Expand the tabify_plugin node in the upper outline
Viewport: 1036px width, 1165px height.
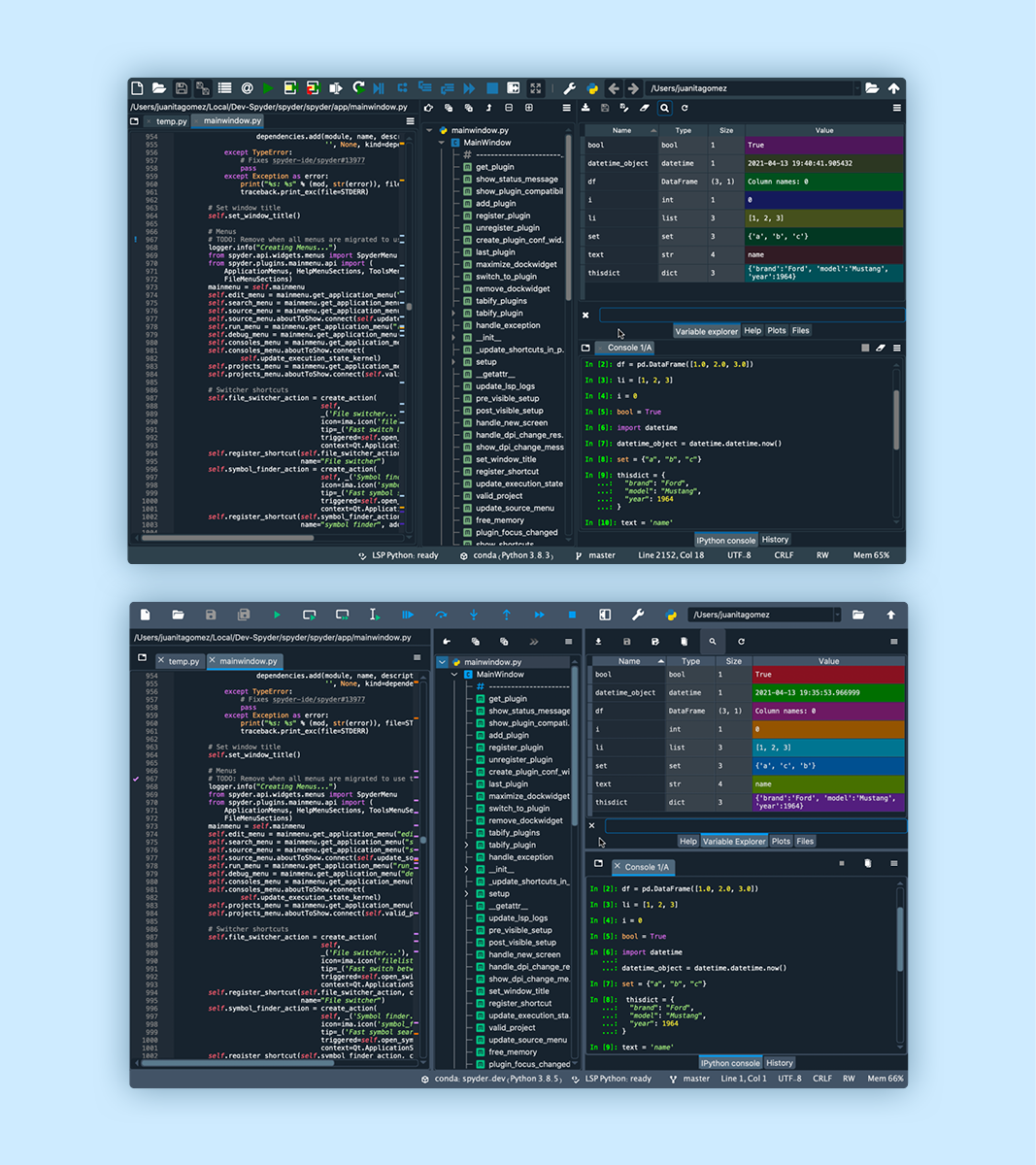point(453,314)
